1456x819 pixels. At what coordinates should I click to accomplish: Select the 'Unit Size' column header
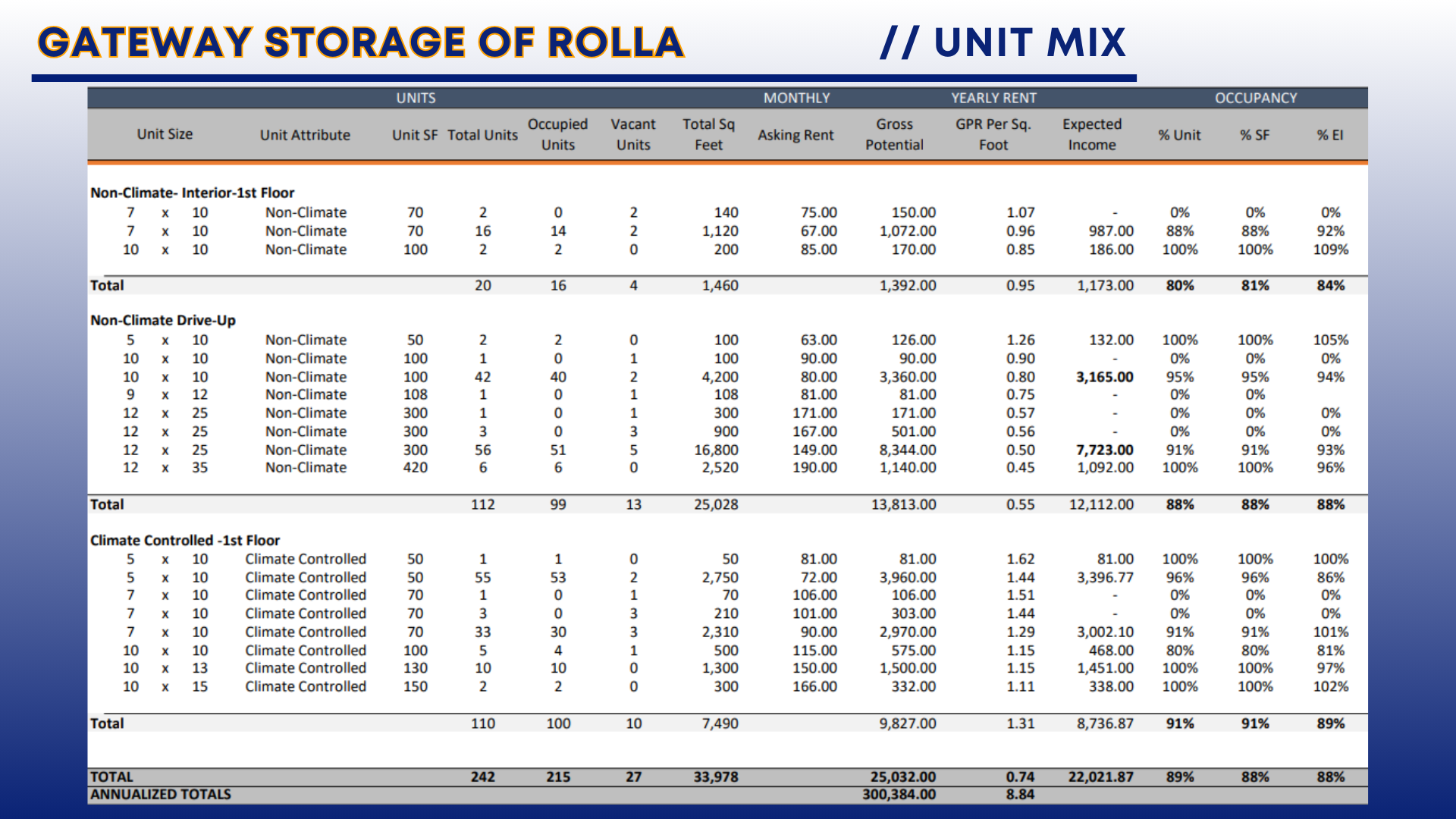[x=165, y=134]
